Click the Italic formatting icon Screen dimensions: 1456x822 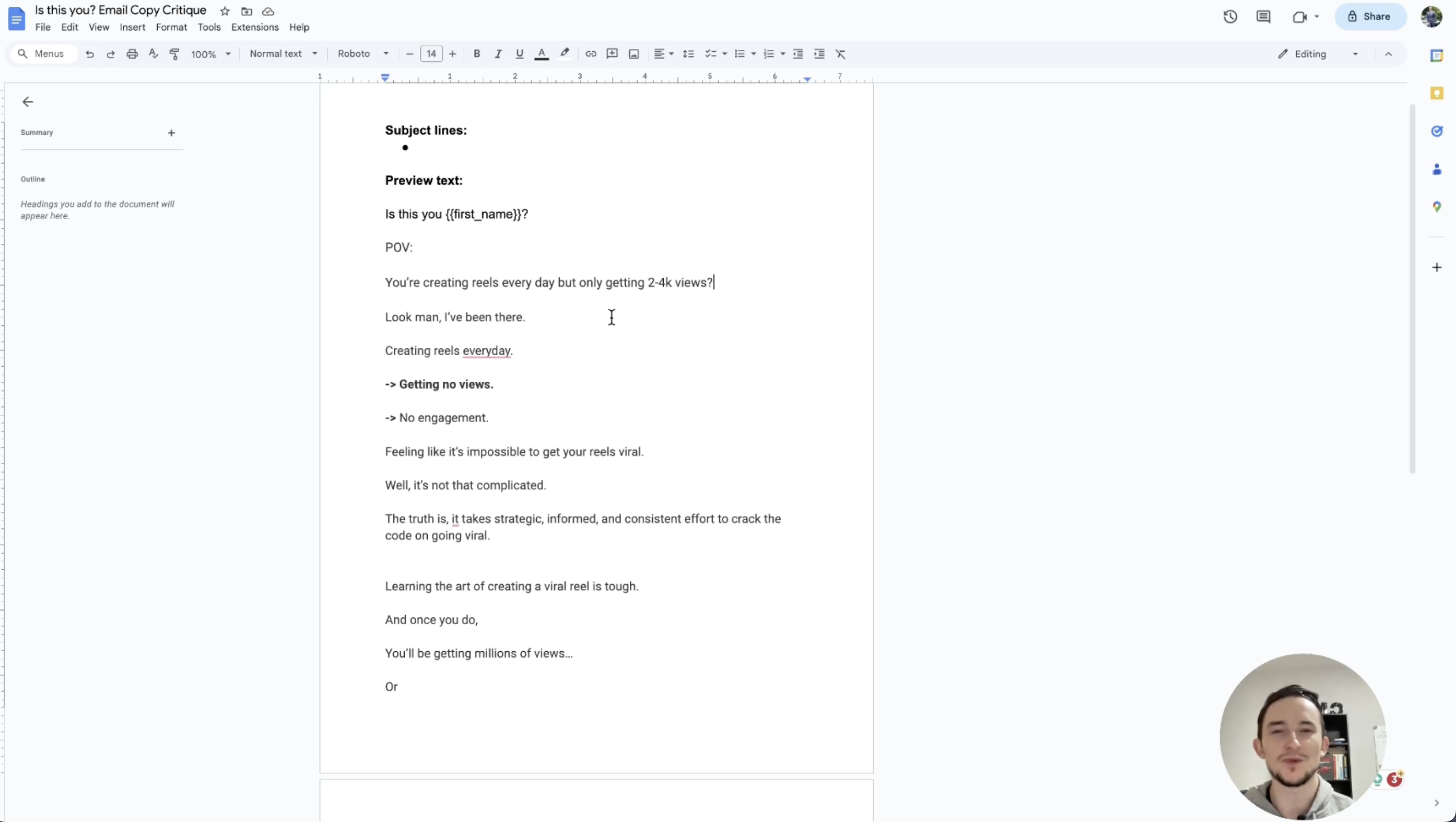[498, 53]
